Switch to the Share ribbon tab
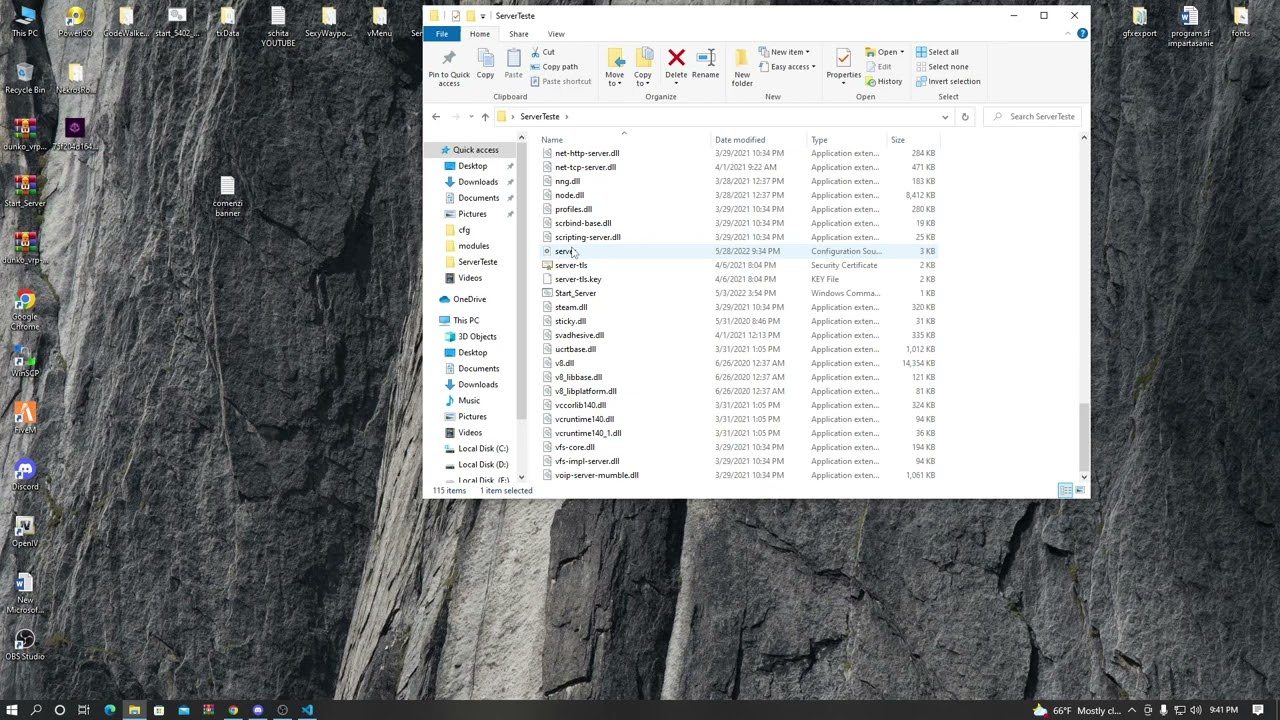1280x720 pixels. (518, 34)
